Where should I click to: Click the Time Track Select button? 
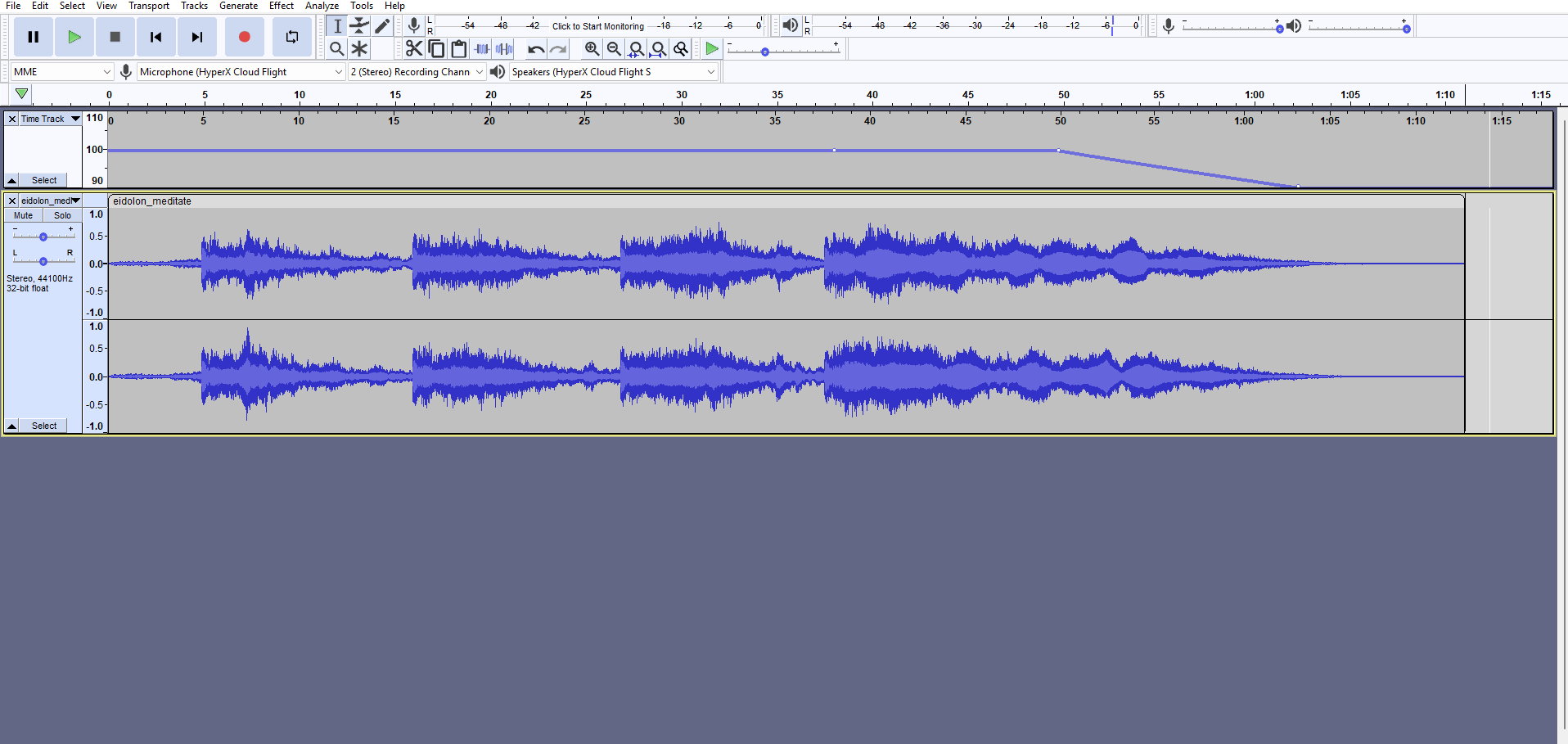tap(44, 180)
